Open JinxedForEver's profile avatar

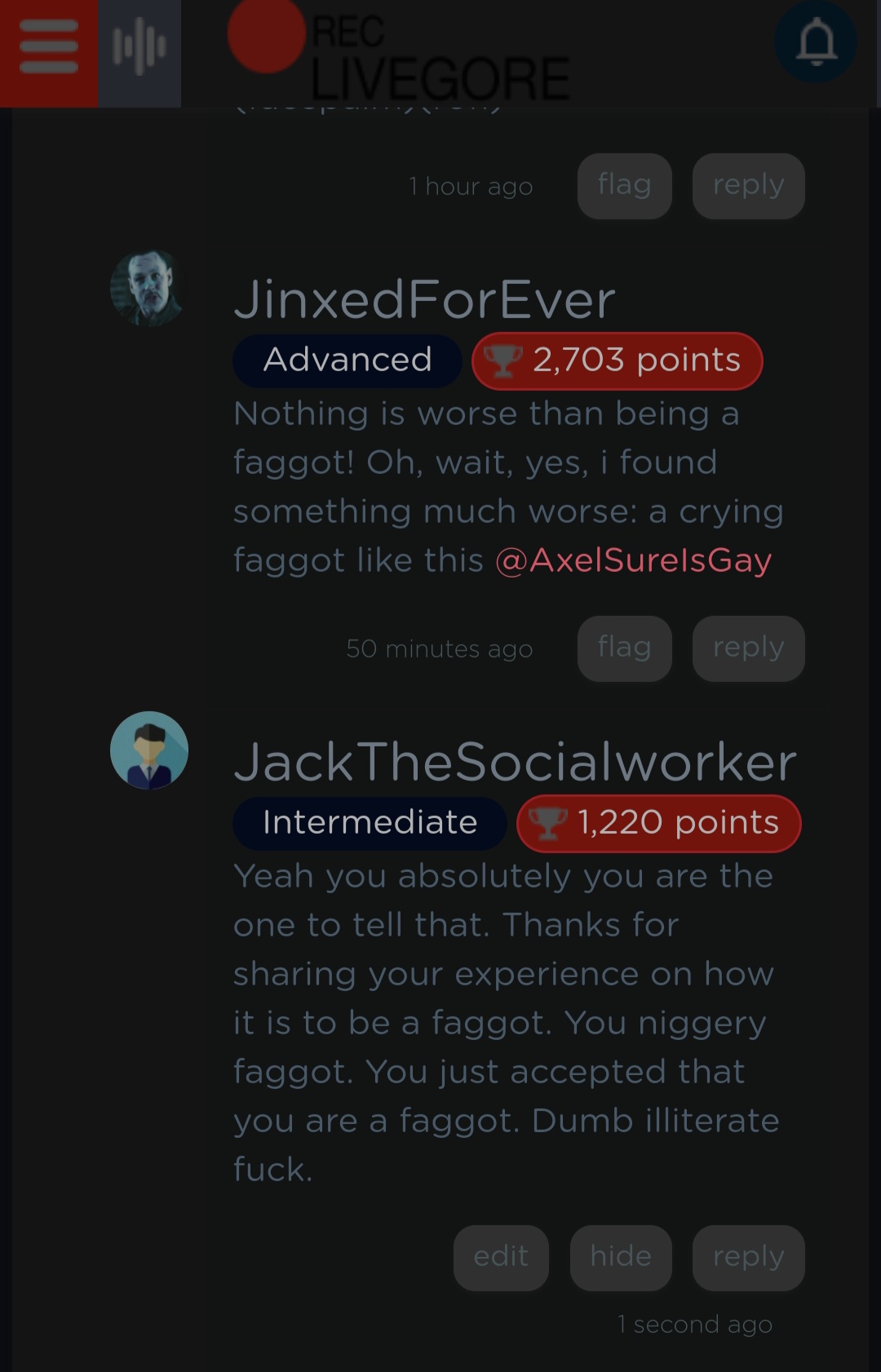tap(148, 288)
